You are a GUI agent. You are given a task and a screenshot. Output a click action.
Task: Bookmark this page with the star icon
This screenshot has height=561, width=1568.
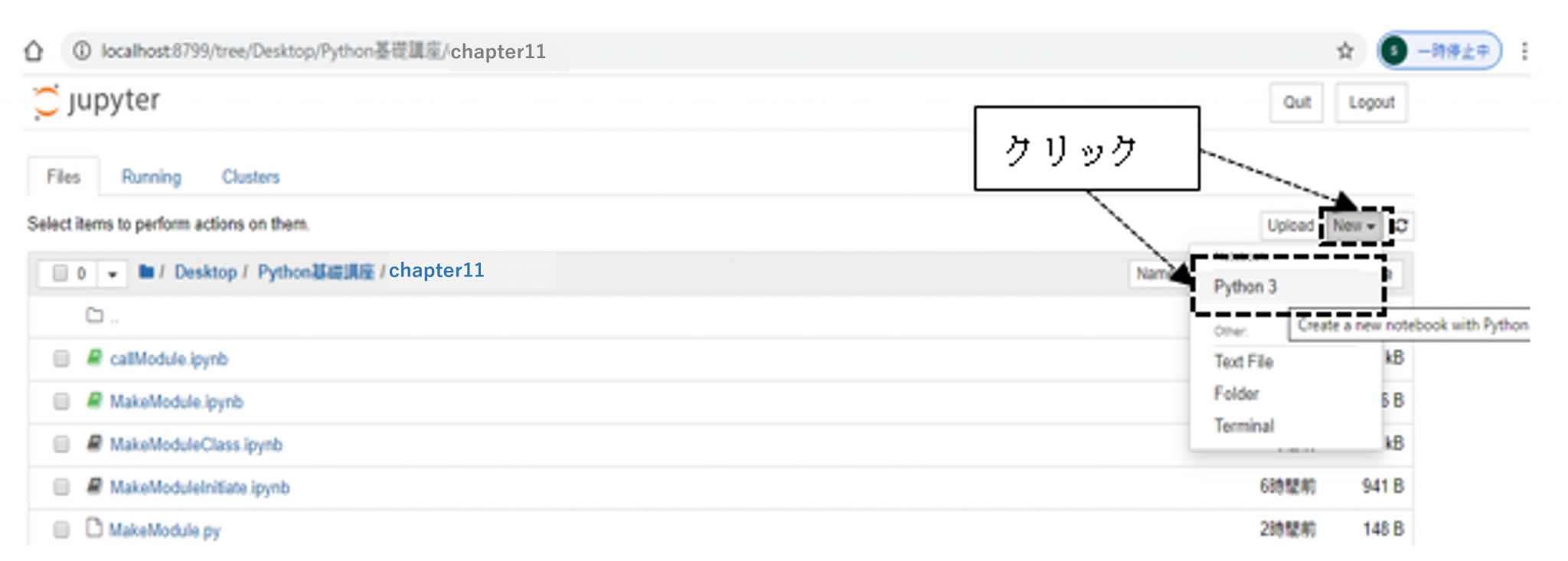1345,51
